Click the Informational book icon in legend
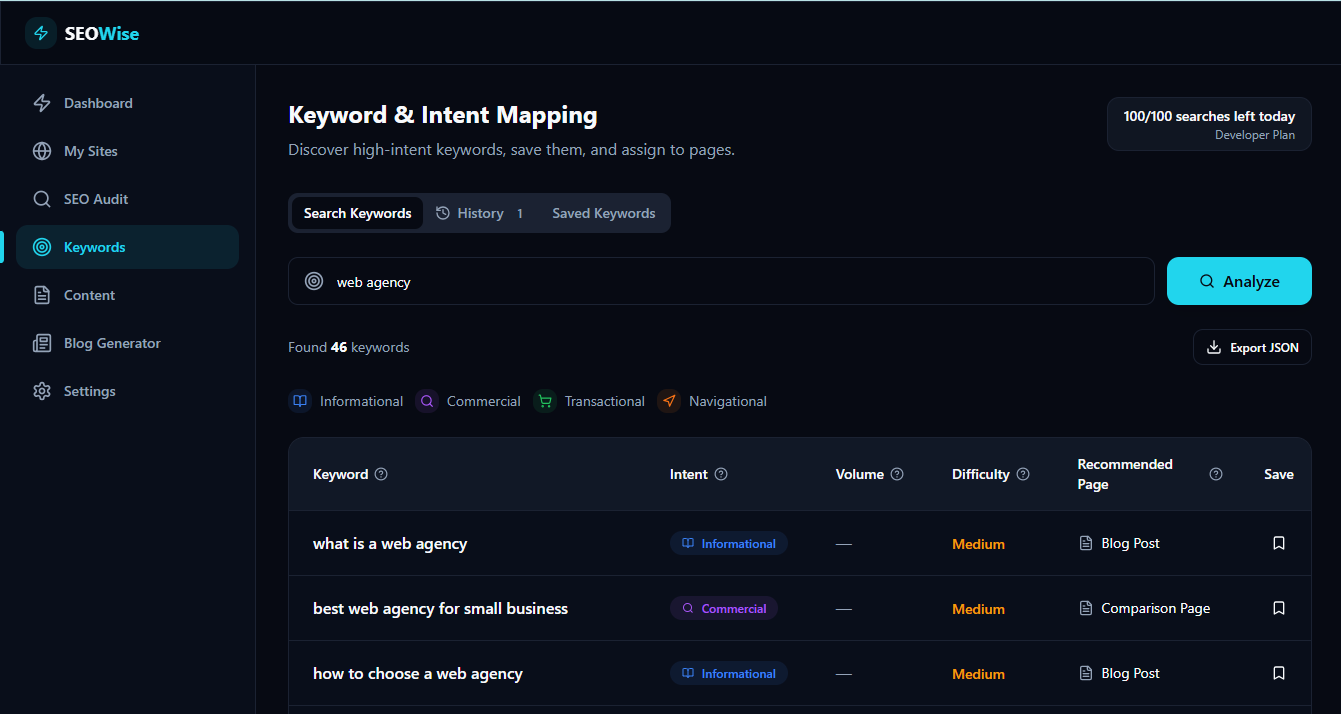1341x714 pixels. (x=299, y=401)
